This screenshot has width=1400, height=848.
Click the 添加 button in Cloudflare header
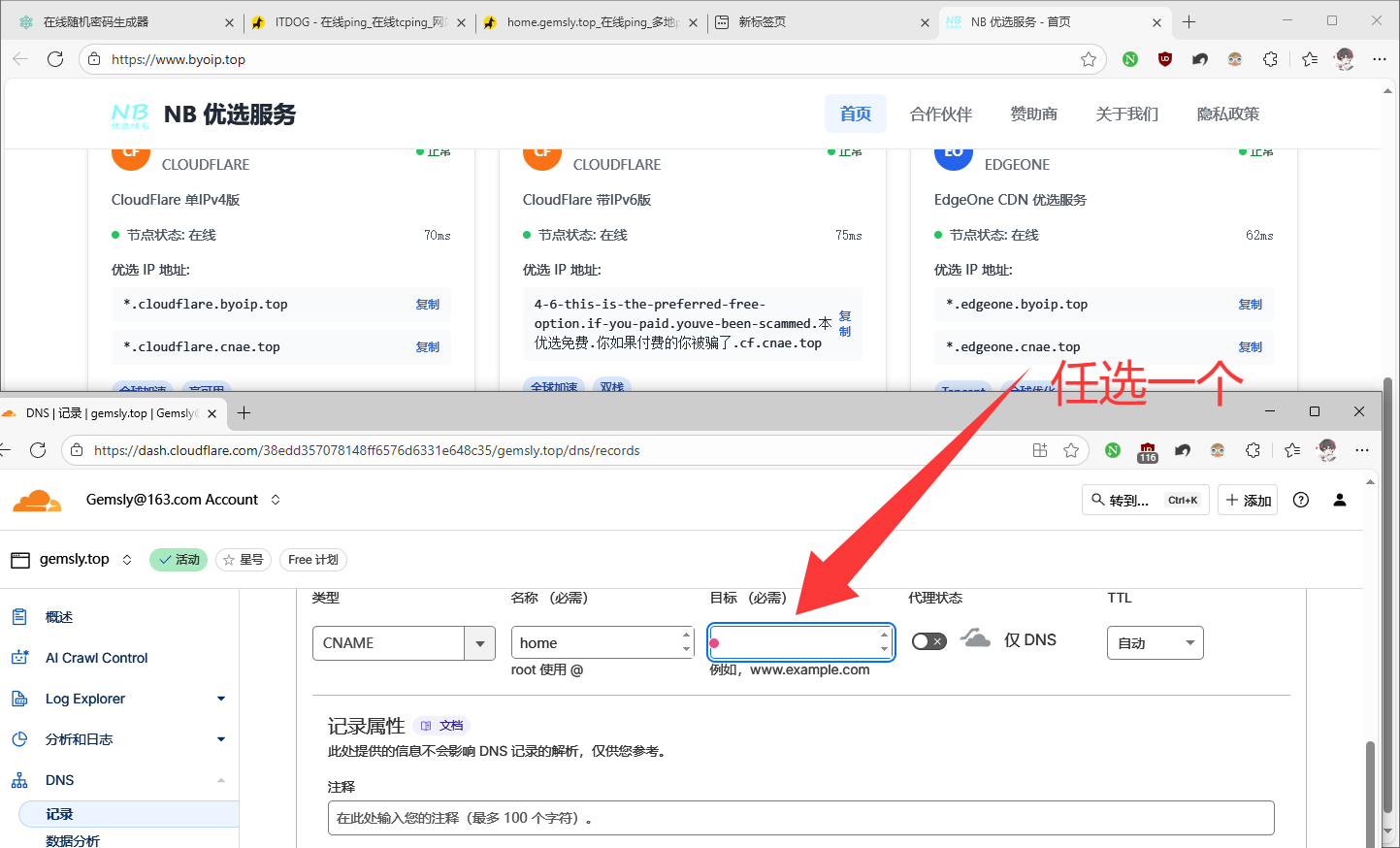click(1248, 500)
